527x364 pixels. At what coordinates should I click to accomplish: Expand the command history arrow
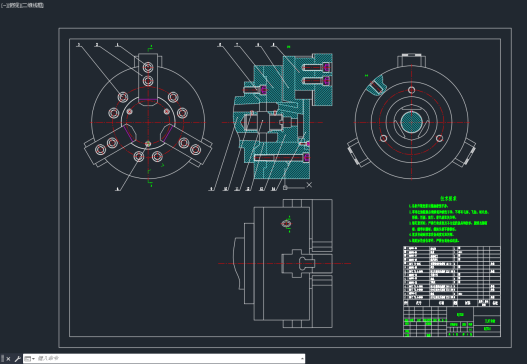[302, 359]
